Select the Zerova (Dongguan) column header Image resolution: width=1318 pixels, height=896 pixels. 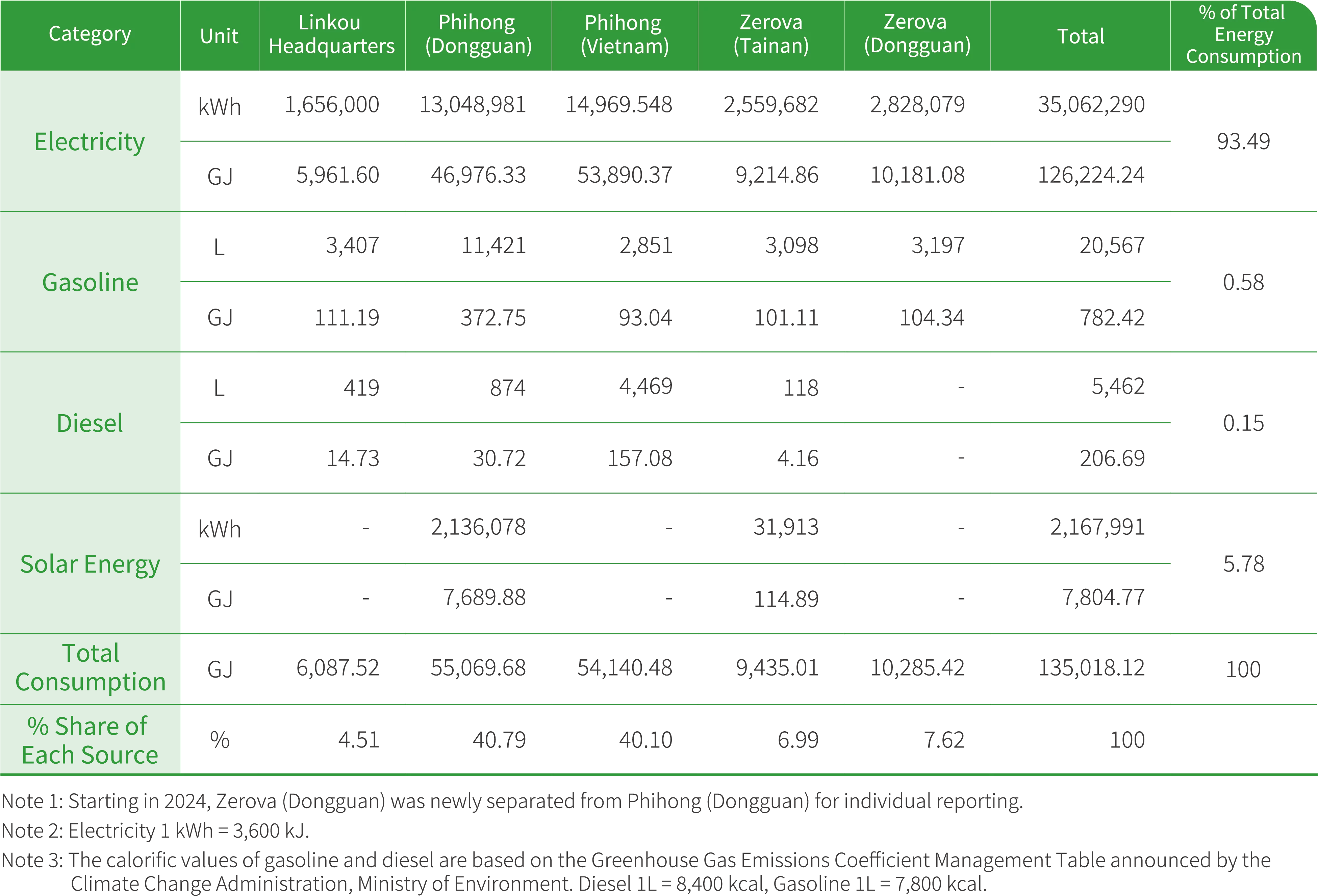[x=916, y=34]
